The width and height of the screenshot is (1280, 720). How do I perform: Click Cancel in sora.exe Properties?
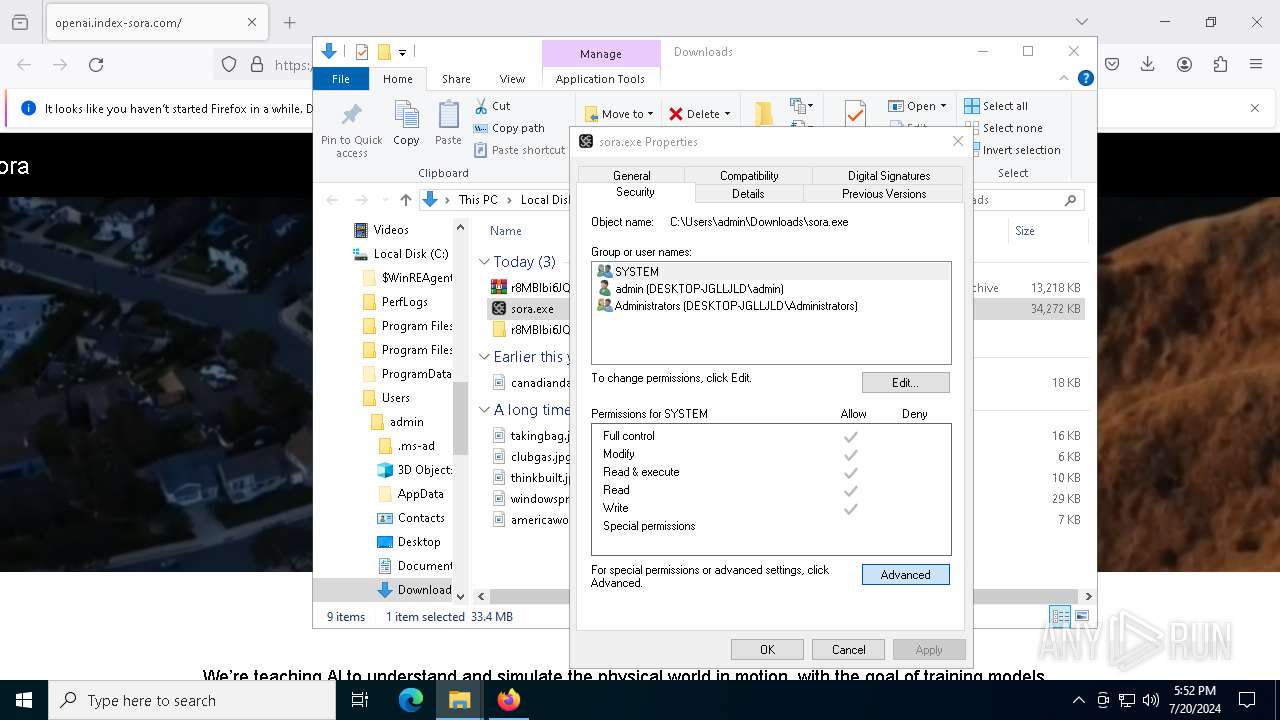[848, 650]
